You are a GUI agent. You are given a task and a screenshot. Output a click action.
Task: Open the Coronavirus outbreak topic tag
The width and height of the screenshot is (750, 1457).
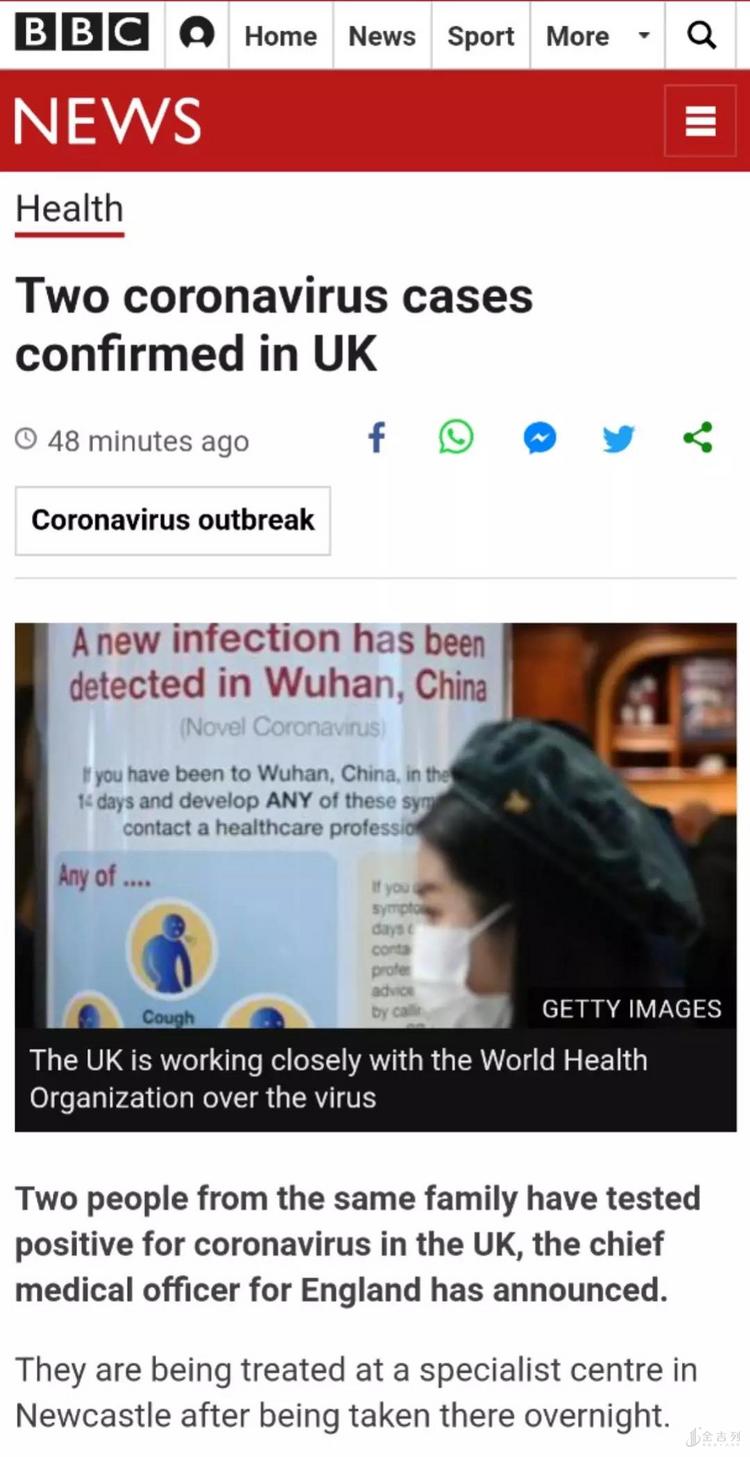[x=173, y=520]
